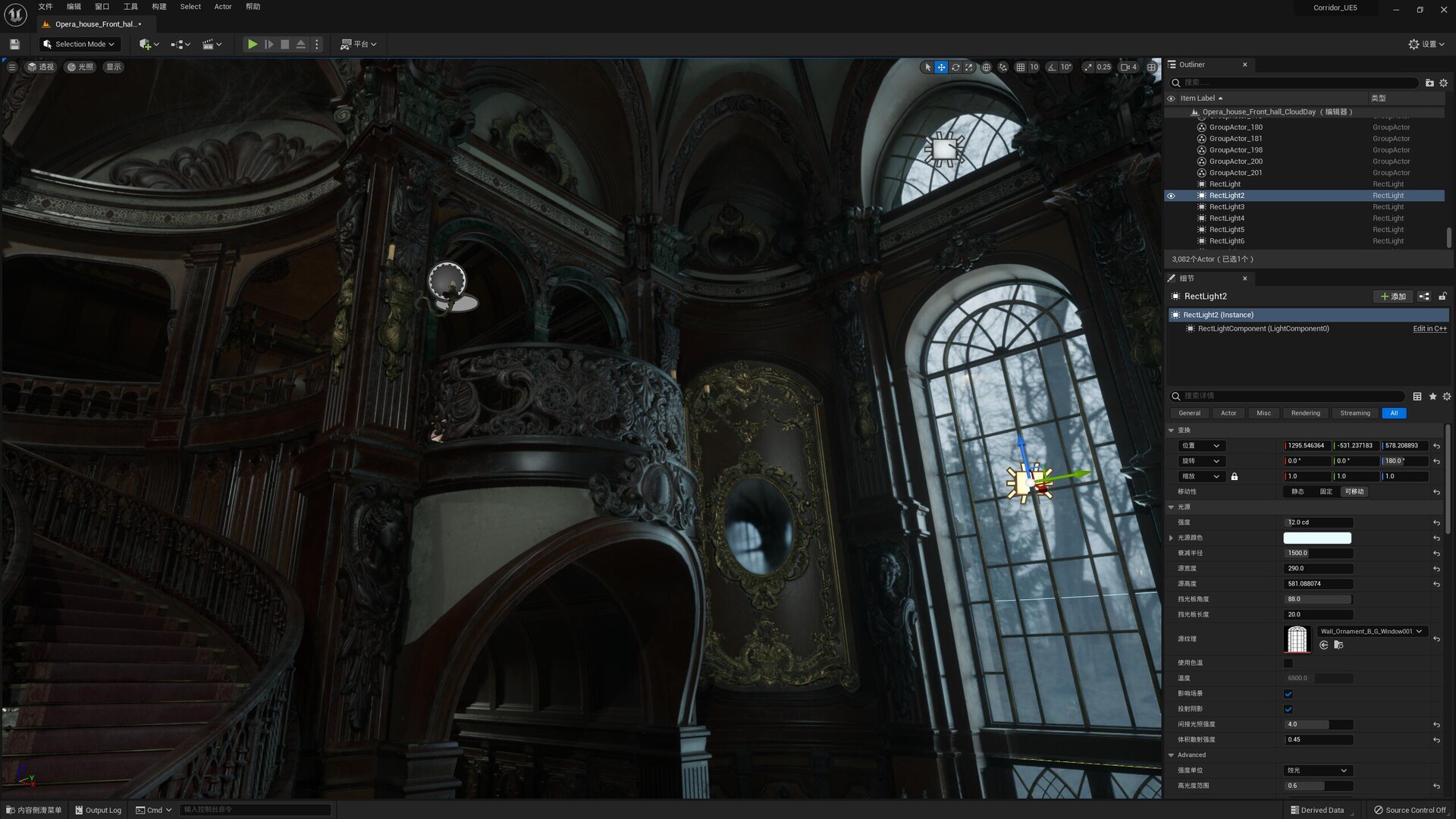Enable the use temperature checkbox

coord(1288,664)
